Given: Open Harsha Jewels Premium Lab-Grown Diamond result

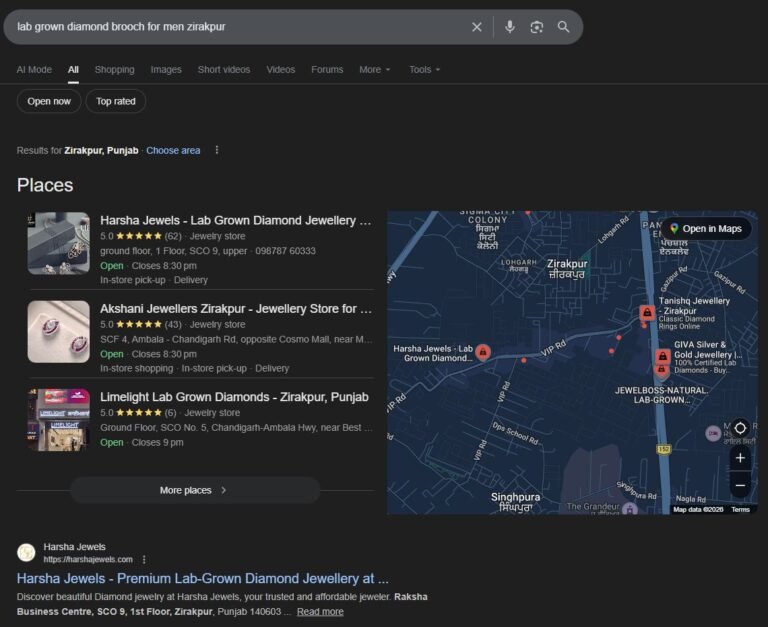Looking at the screenshot, I should [x=203, y=579].
